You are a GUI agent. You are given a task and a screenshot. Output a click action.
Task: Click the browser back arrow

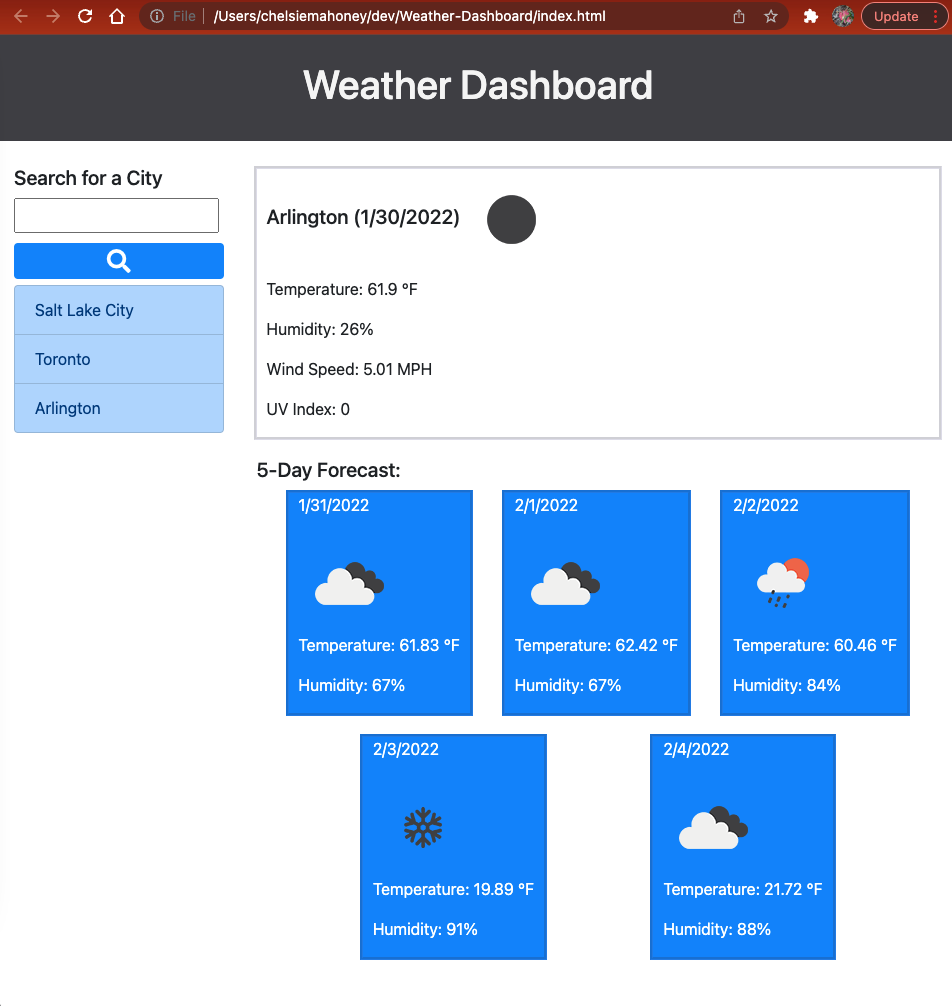(21, 16)
